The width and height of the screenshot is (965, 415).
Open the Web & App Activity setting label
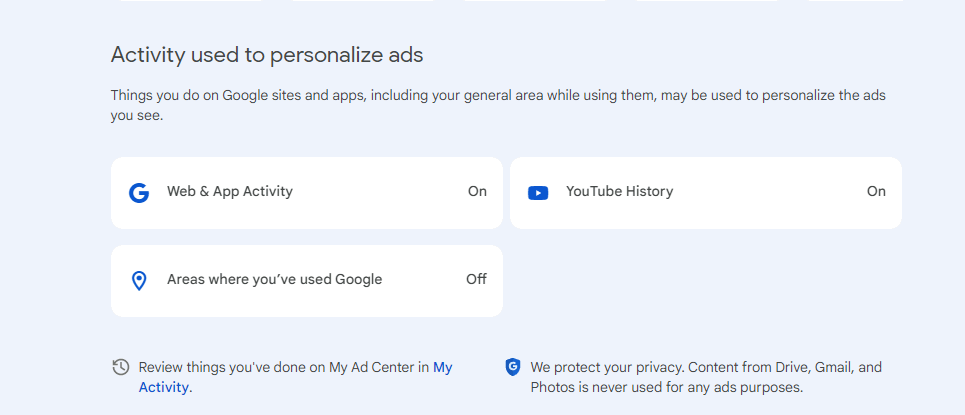click(230, 191)
